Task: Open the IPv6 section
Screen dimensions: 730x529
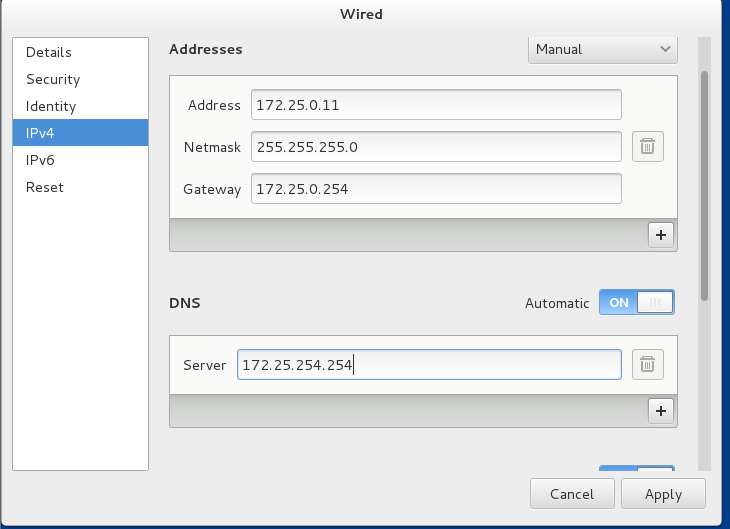Action: [x=81, y=160]
